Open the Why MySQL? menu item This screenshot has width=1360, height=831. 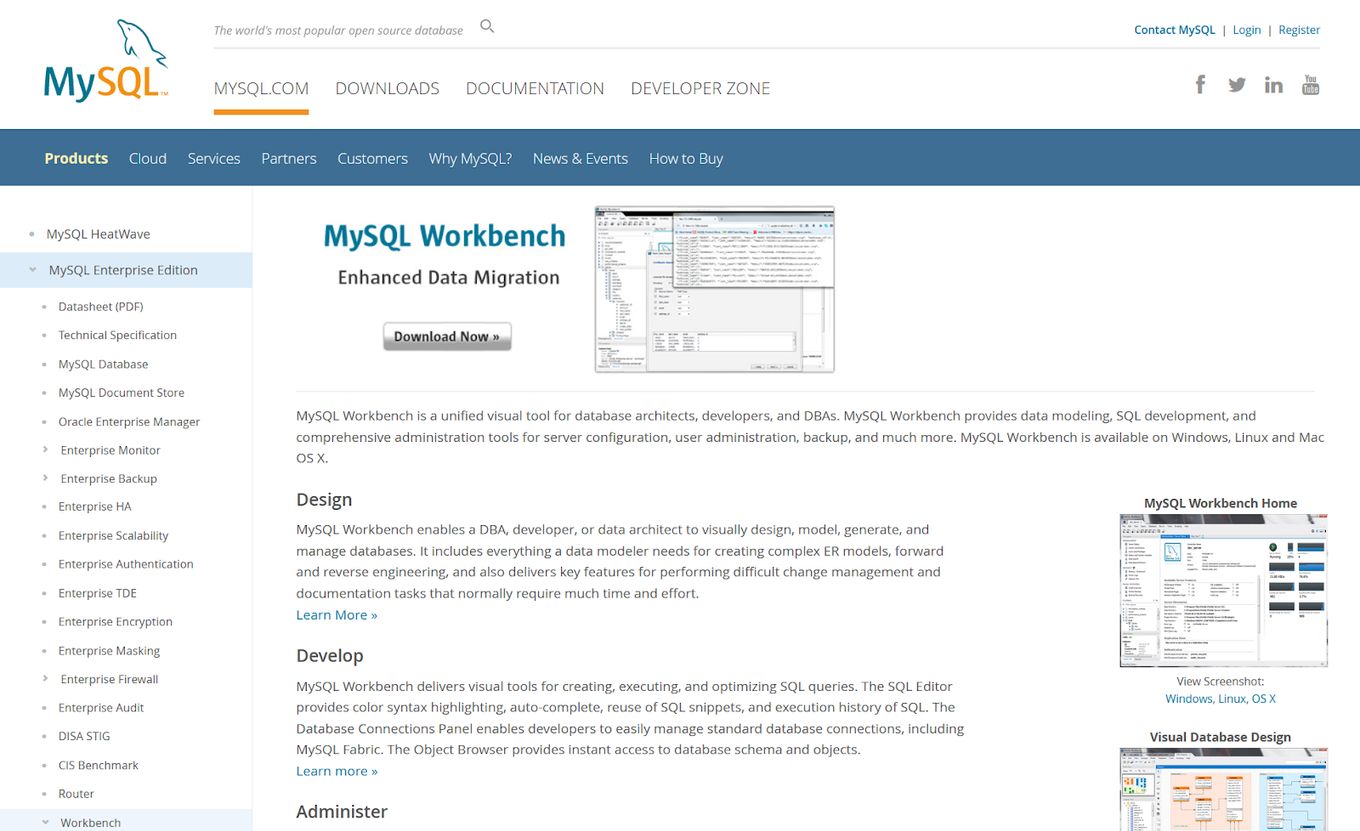(470, 158)
